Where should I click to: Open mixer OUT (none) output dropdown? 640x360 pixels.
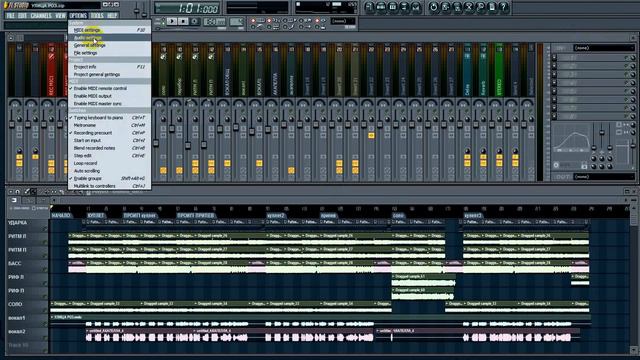(603, 177)
